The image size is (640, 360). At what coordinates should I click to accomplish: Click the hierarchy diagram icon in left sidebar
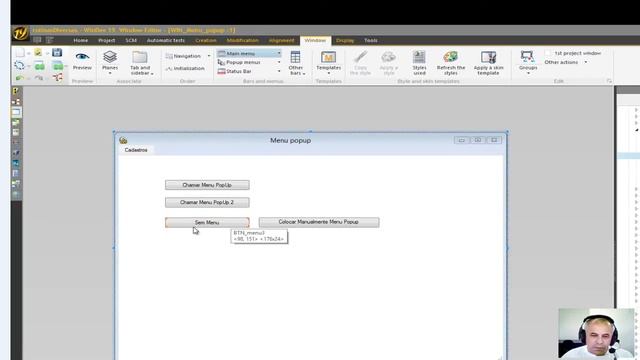(16, 101)
